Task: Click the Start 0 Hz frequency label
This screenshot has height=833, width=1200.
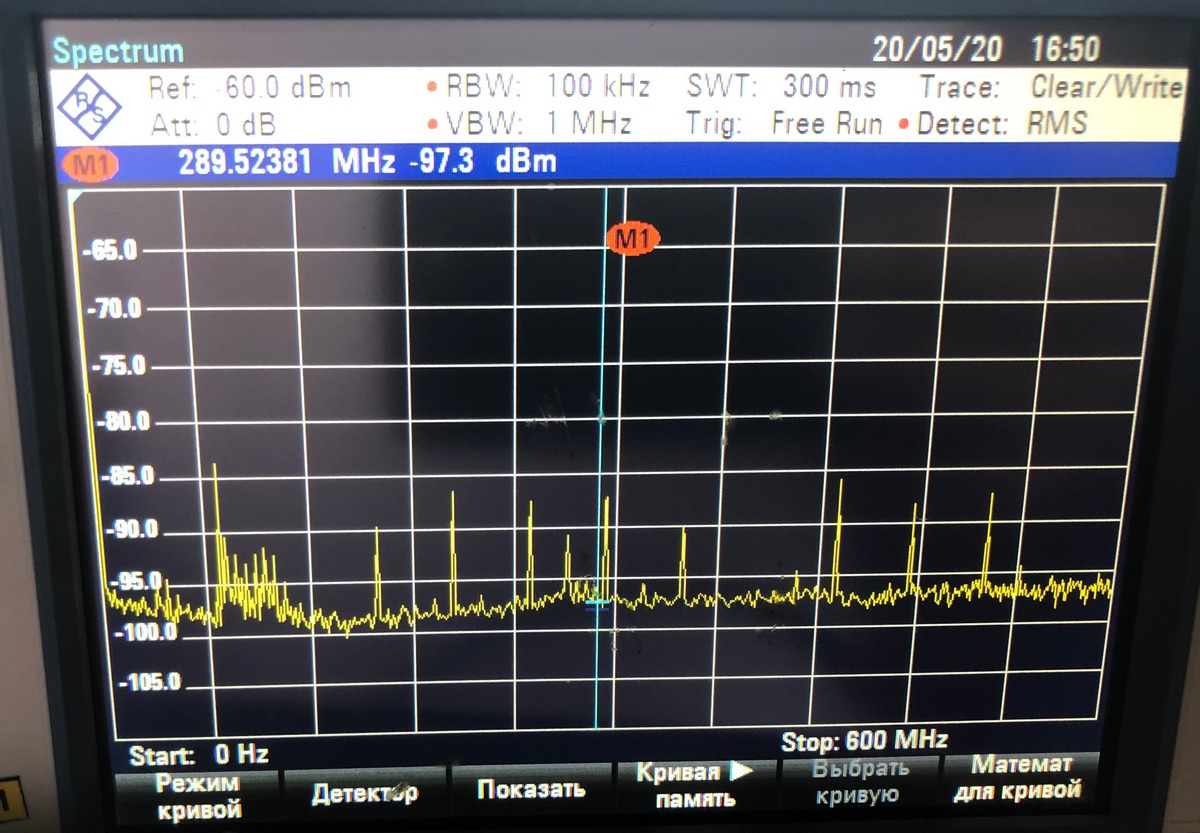Action: coord(200,754)
